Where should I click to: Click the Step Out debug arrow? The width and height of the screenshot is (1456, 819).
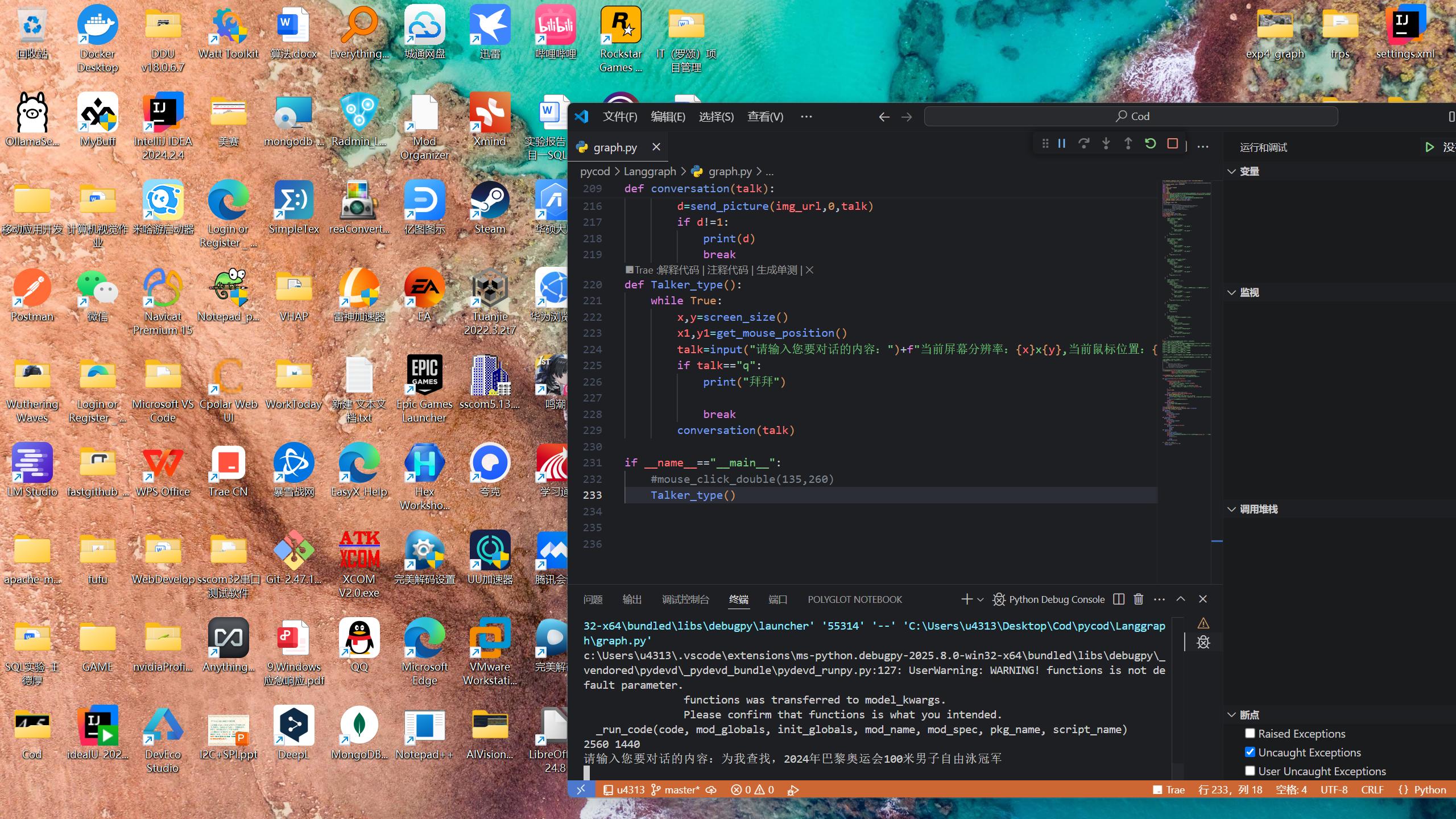1128,143
